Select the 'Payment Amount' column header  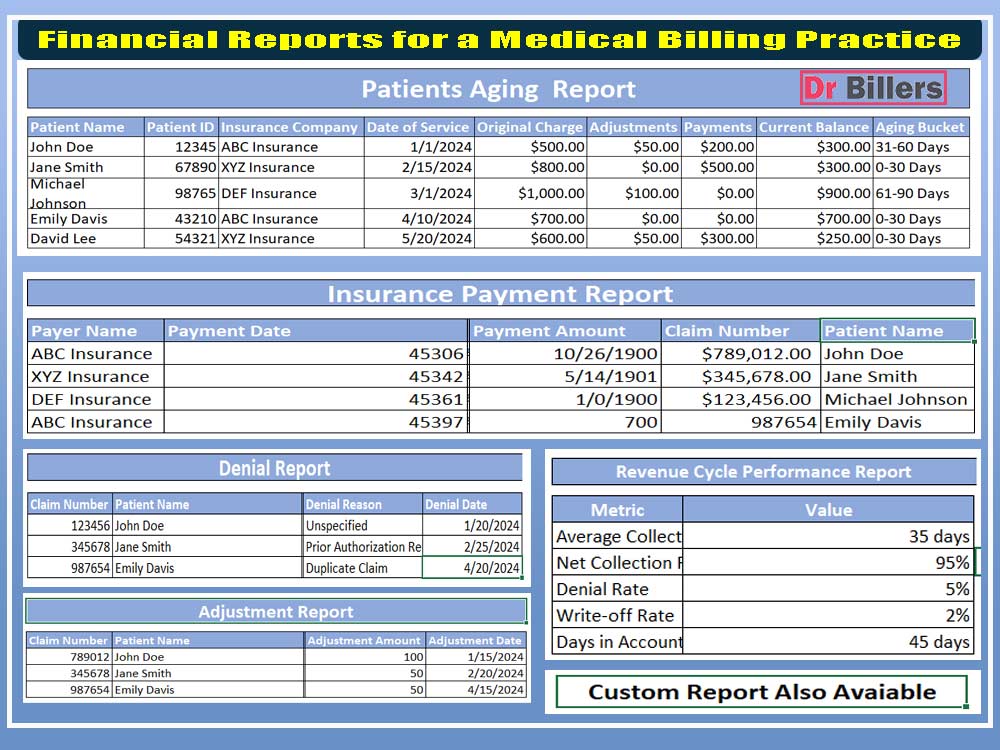pos(565,330)
